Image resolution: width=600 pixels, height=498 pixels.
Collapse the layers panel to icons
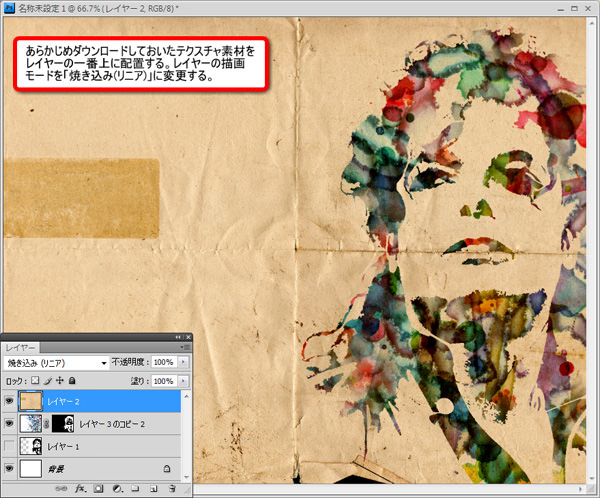(178, 337)
